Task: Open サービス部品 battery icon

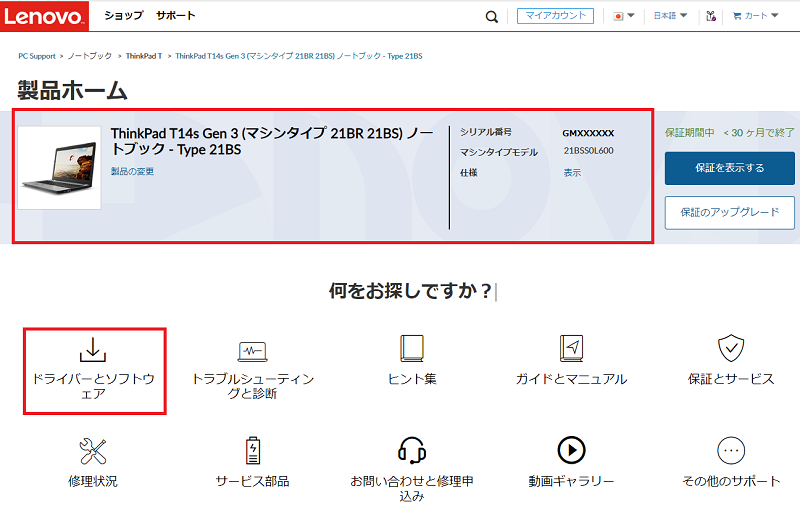Action: click(253, 450)
